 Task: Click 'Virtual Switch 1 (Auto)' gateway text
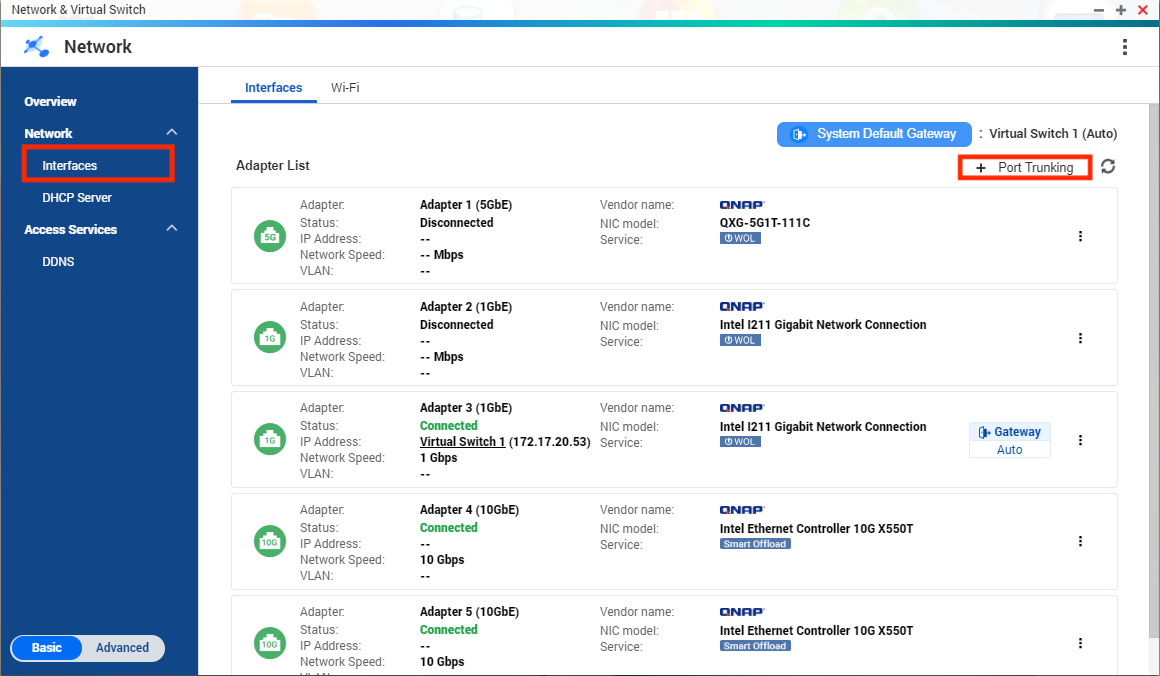[x=1053, y=134]
